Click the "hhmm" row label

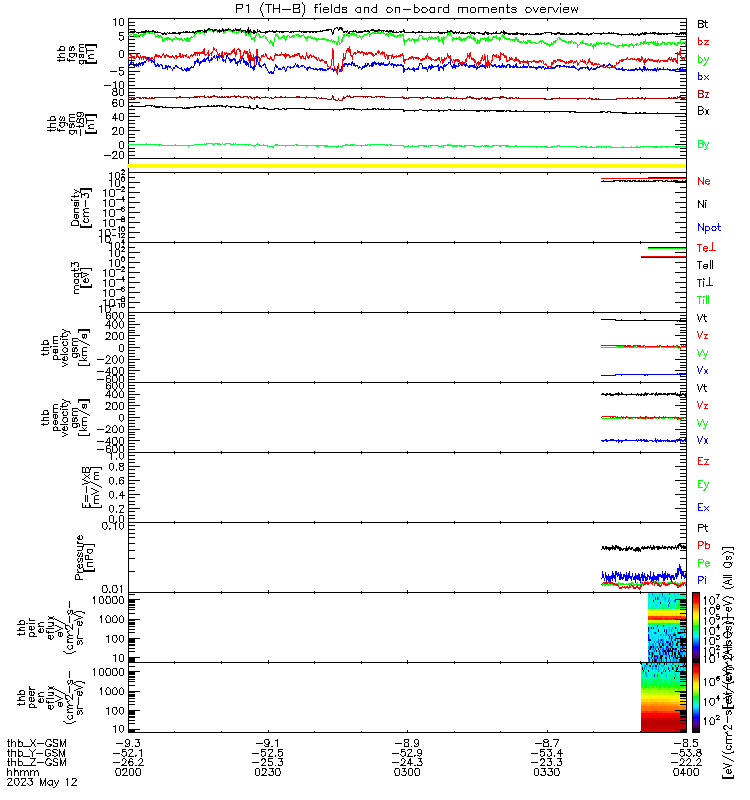tap(22, 772)
